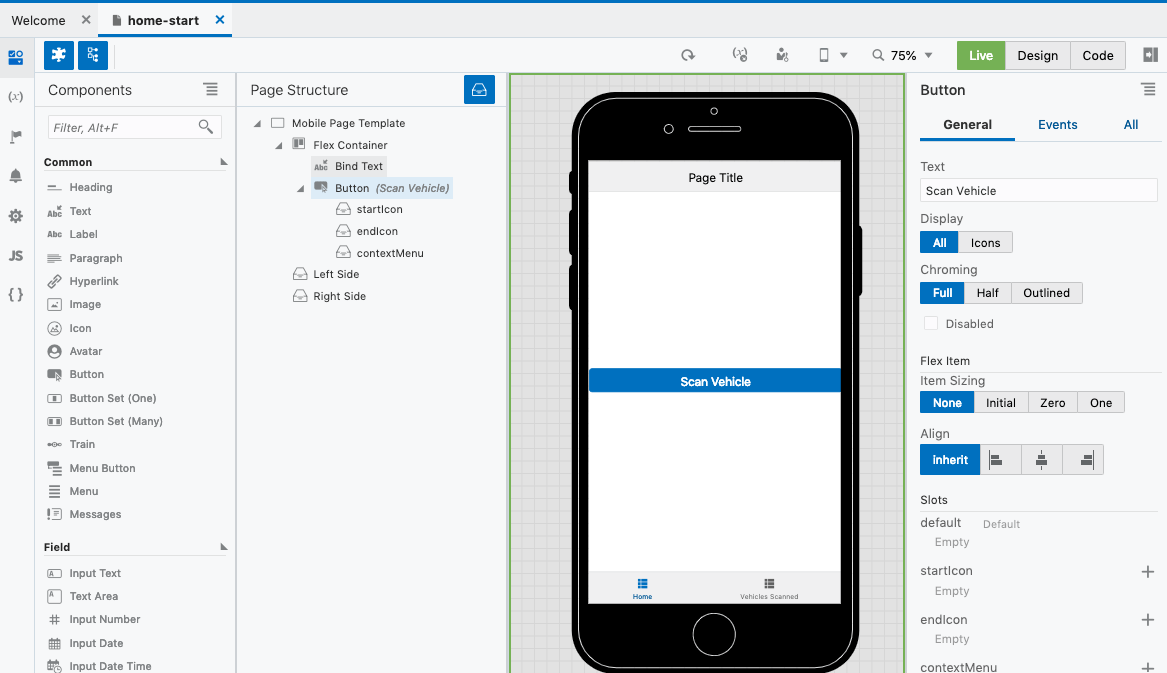
Task: Open the JS panel in sidebar
Action: tap(16, 256)
